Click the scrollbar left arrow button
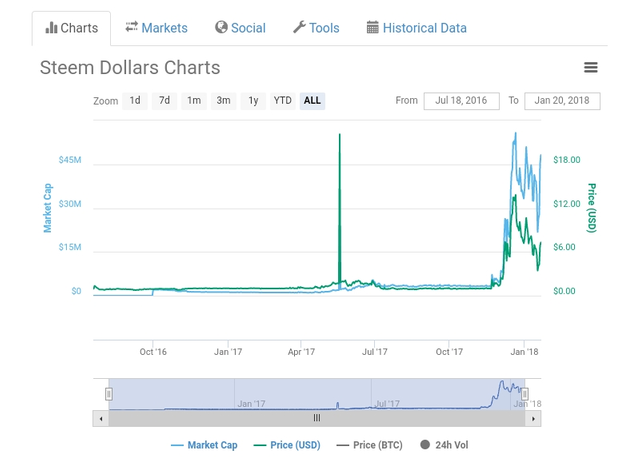The height and width of the screenshot is (457, 640). tap(101, 419)
